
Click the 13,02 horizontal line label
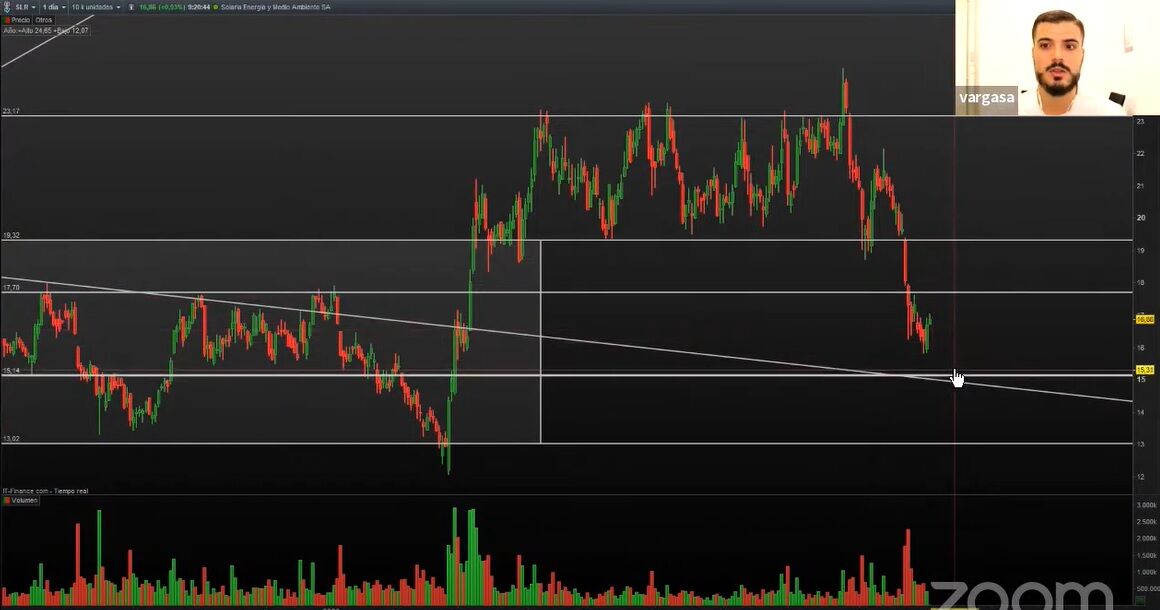(x=10, y=438)
